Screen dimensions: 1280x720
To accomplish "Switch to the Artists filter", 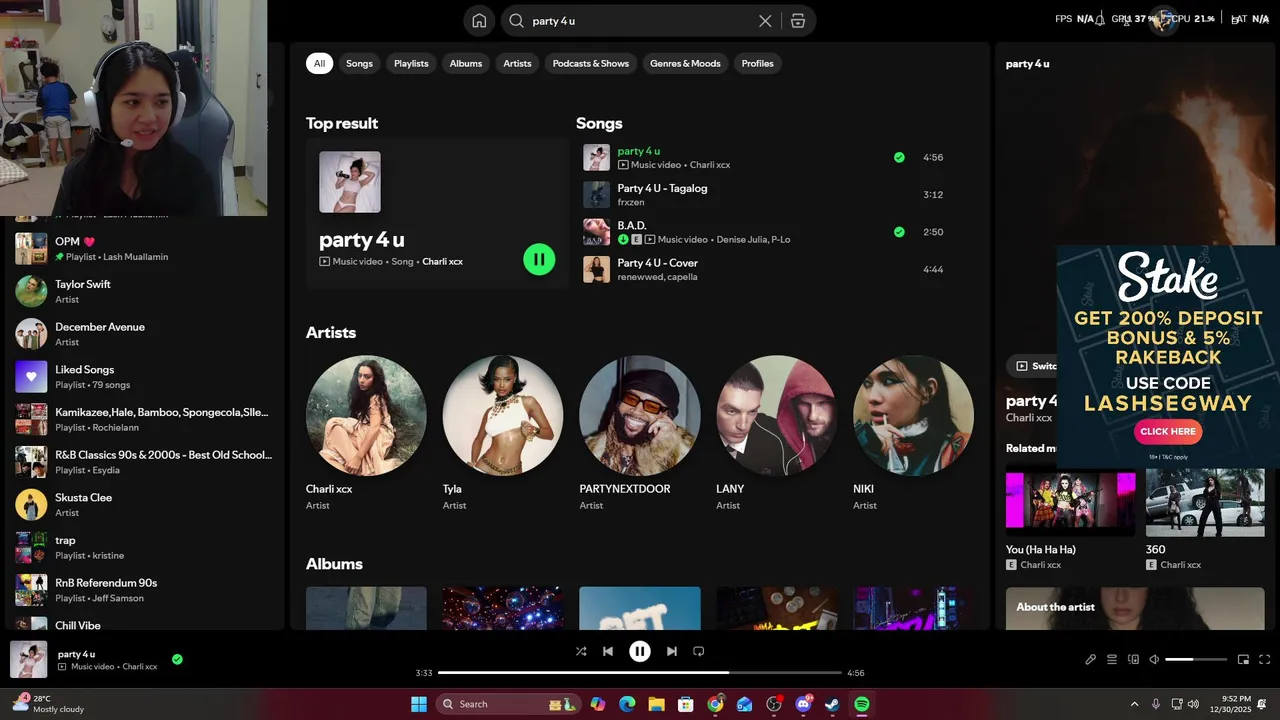I will point(517,63).
